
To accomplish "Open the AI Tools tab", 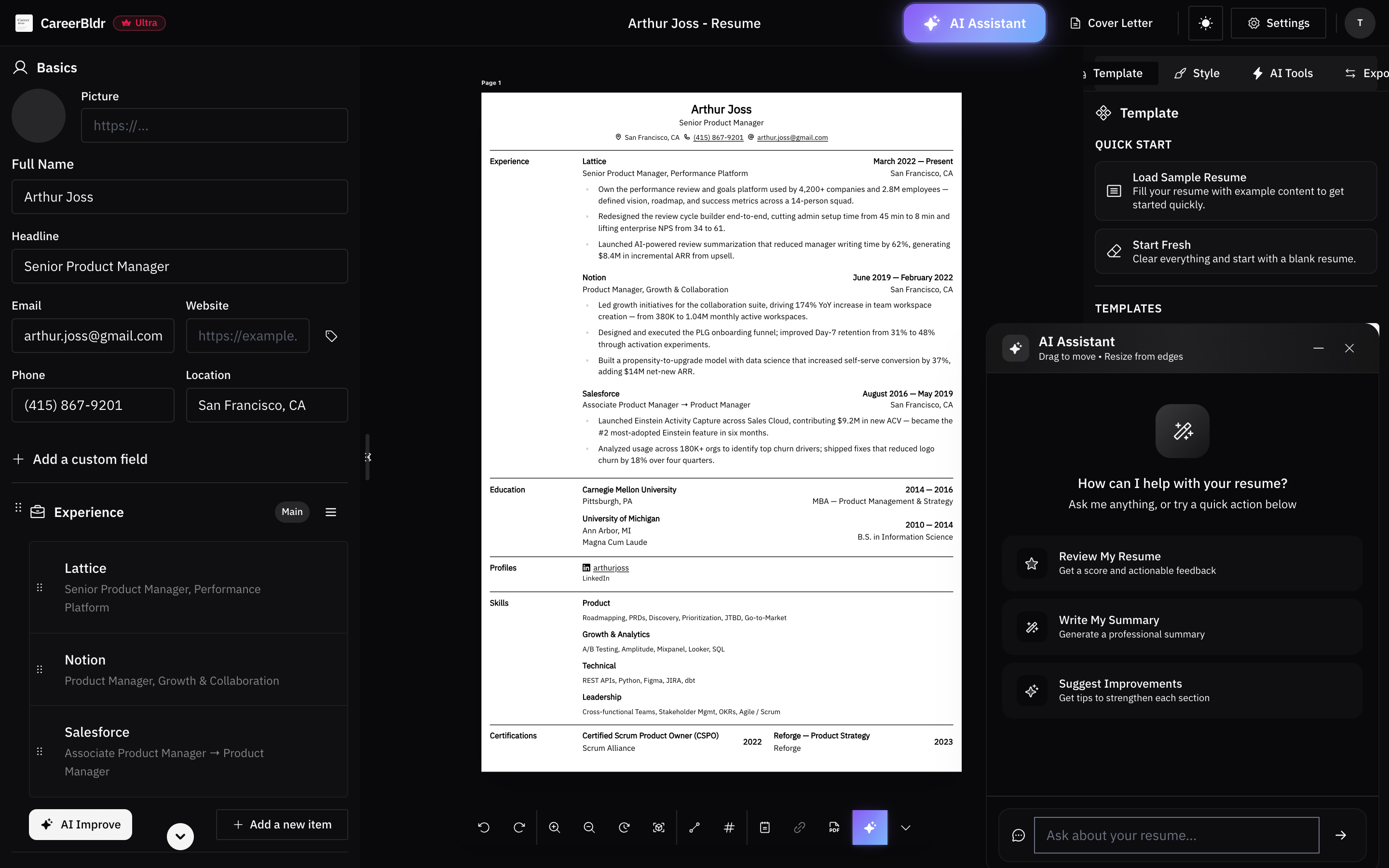I will 1282,73.
